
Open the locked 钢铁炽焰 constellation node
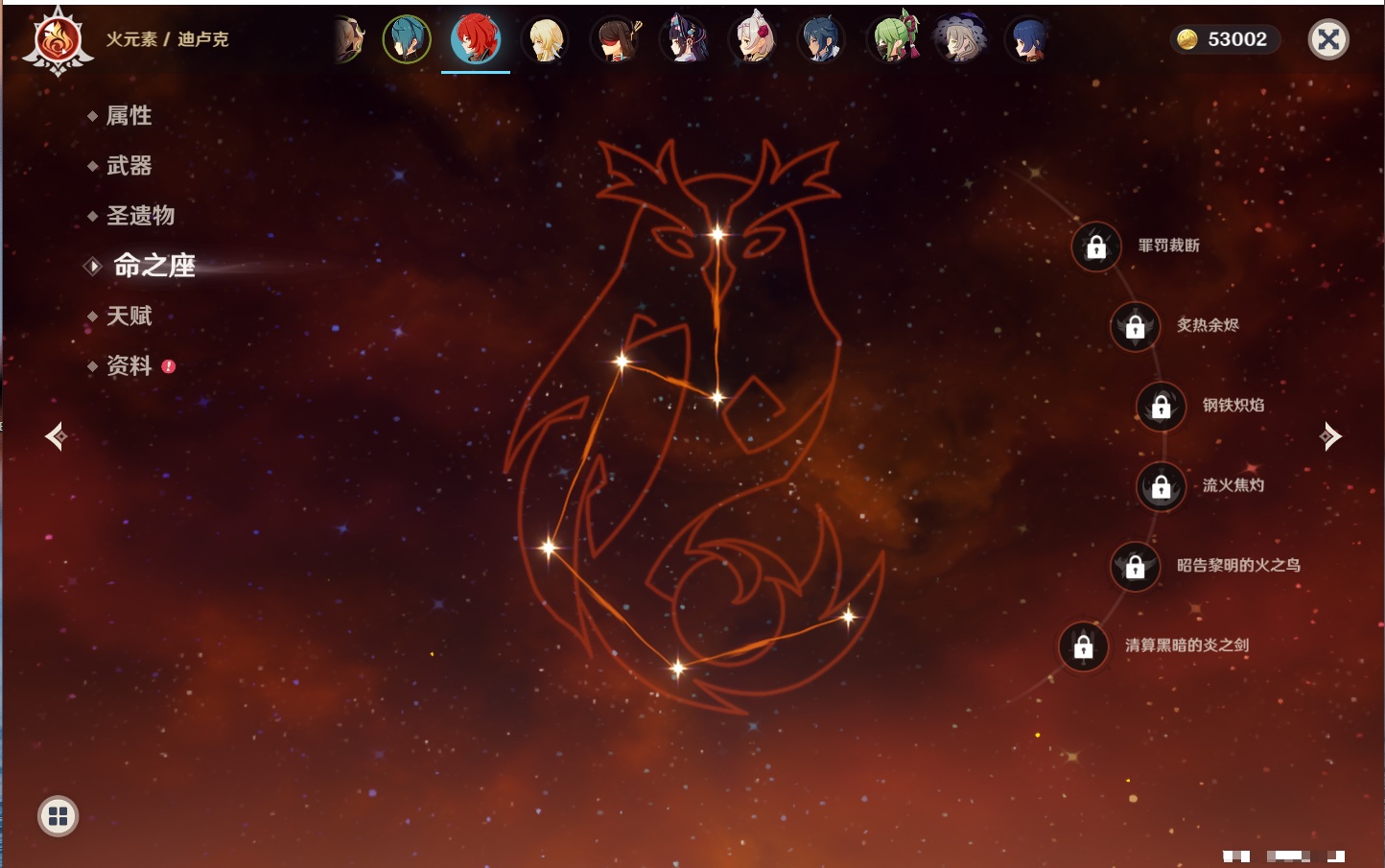[1161, 407]
